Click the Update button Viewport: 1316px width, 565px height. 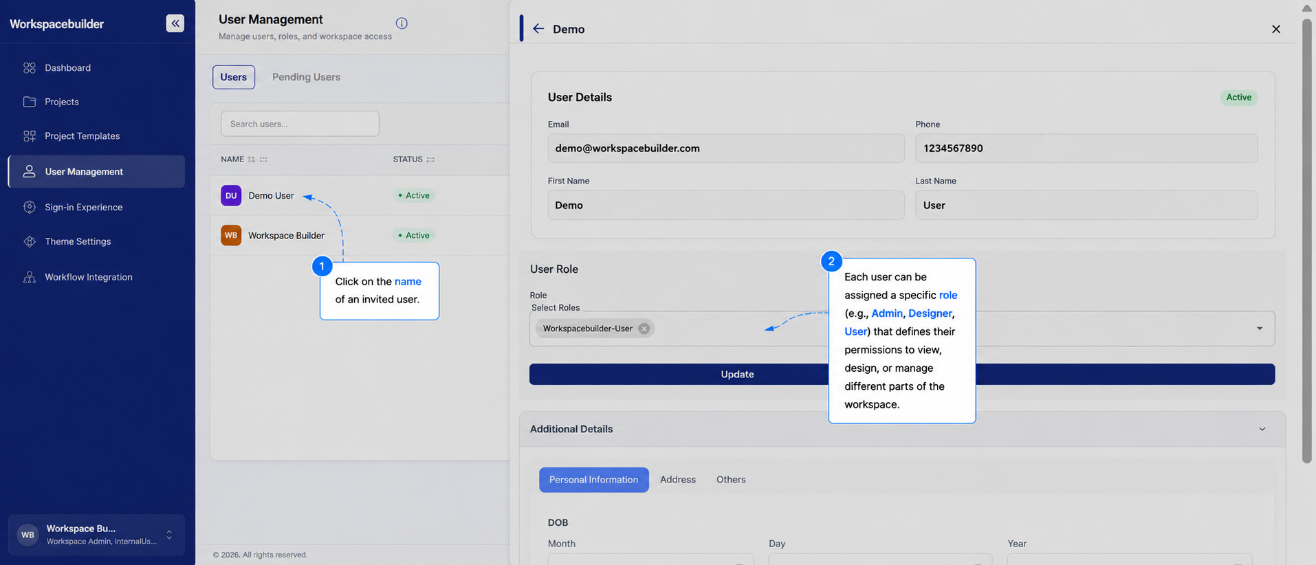[902, 374]
